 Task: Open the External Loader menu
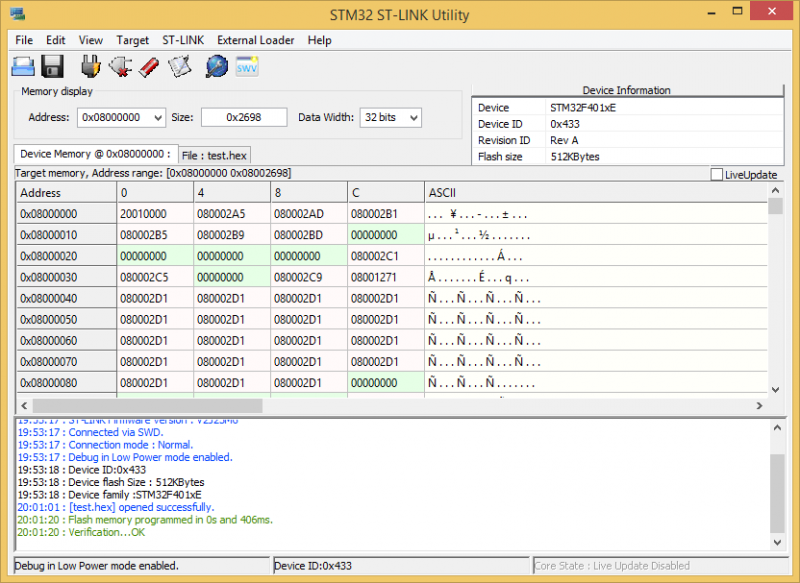click(255, 40)
